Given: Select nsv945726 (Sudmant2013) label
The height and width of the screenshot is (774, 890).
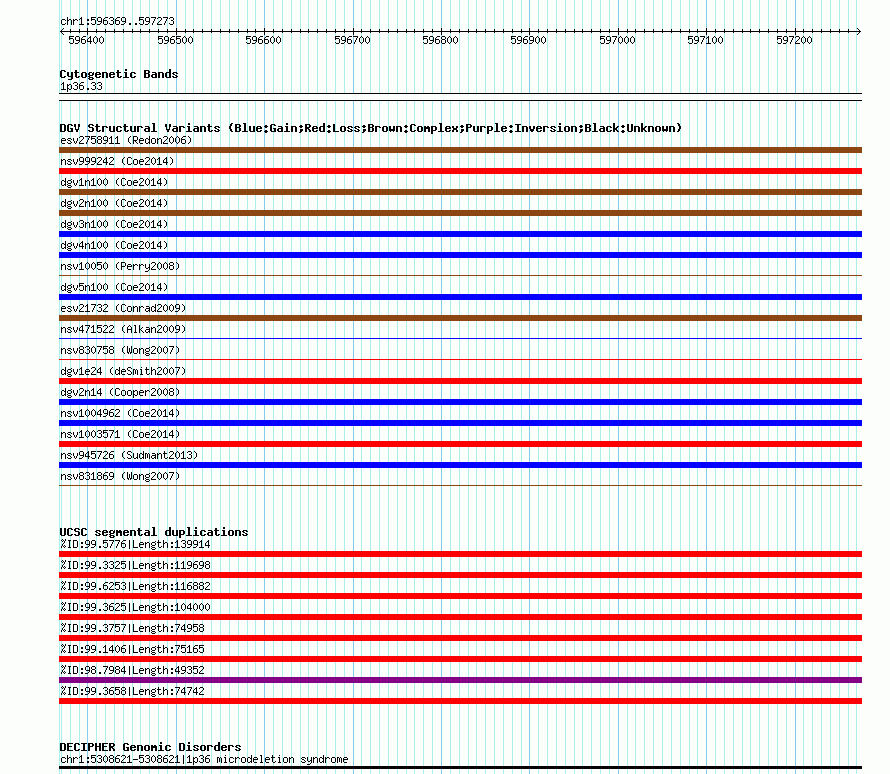Looking at the screenshot, I should [x=129, y=455].
